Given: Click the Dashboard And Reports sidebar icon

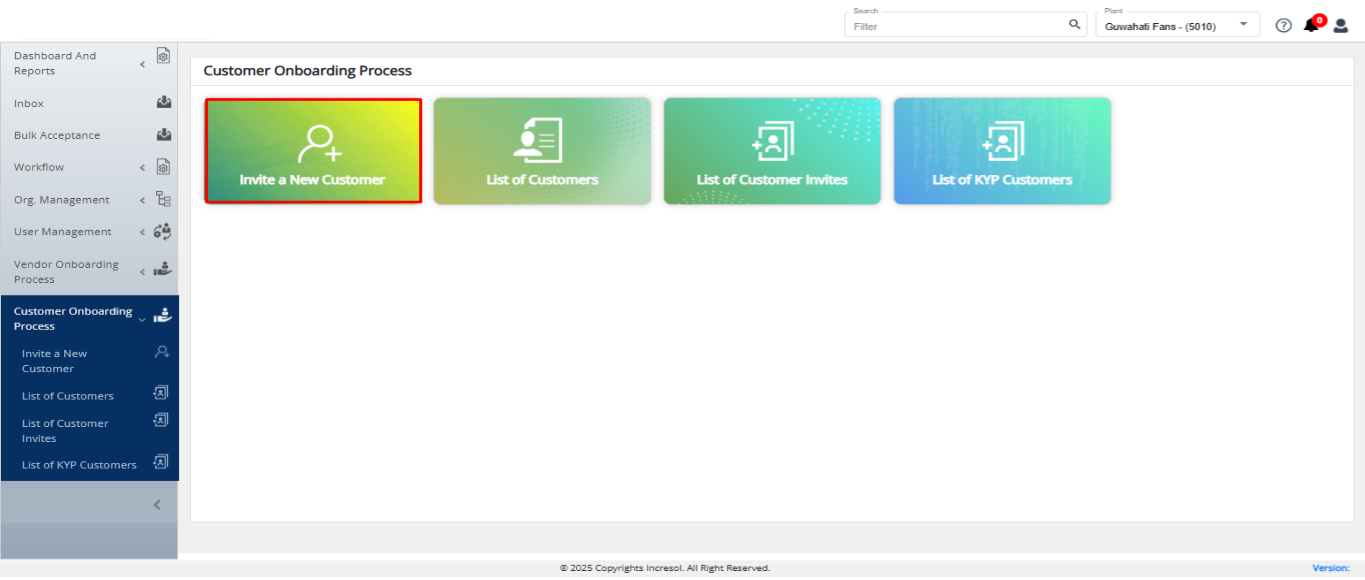Looking at the screenshot, I should (x=163, y=56).
